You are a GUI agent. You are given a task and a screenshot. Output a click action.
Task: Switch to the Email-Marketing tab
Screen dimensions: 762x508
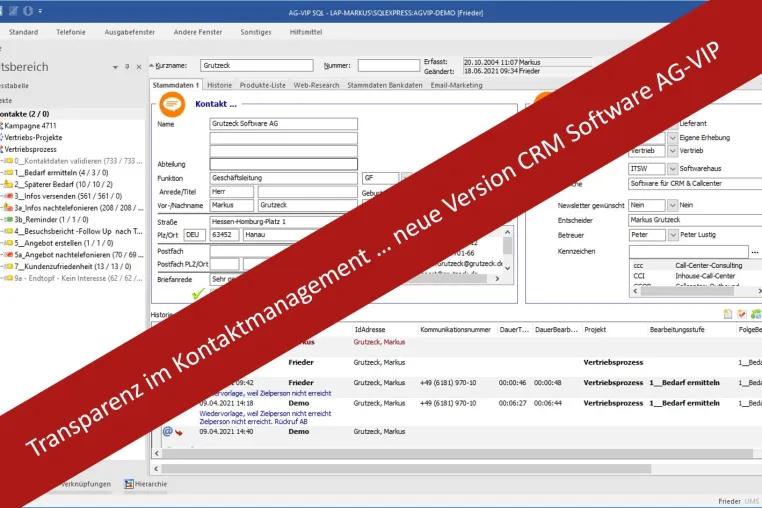coord(456,85)
